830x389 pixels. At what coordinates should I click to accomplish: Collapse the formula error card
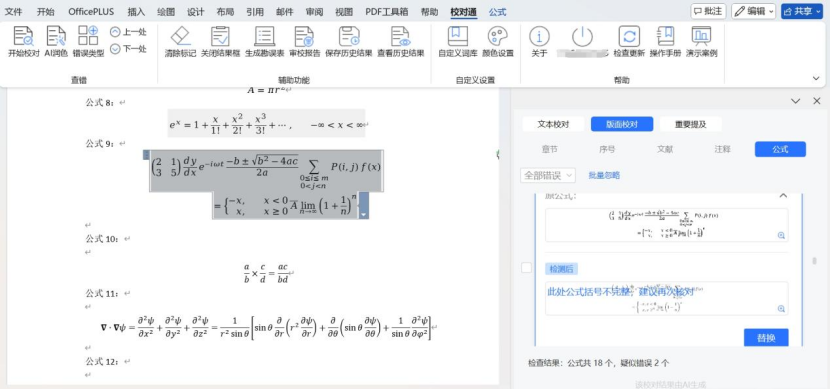click(x=783, y=196)
